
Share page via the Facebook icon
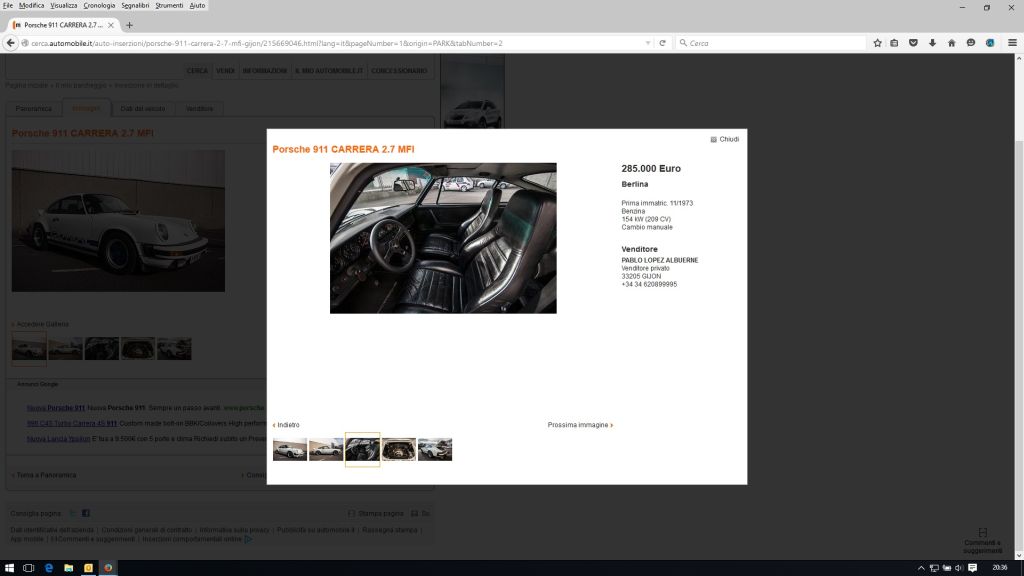[86, 513]
